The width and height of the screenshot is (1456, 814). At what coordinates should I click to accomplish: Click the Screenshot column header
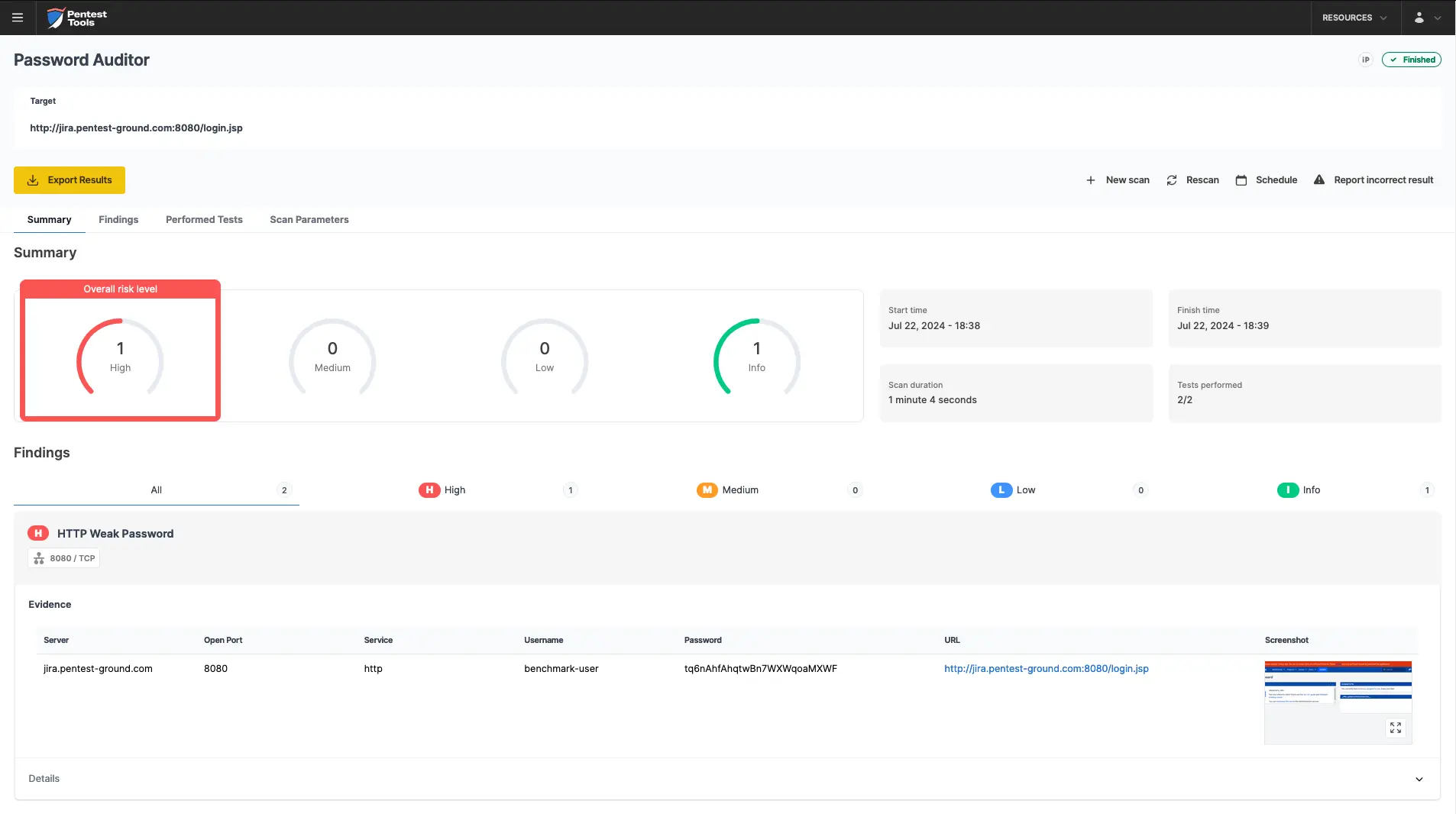pos(1286,641)
